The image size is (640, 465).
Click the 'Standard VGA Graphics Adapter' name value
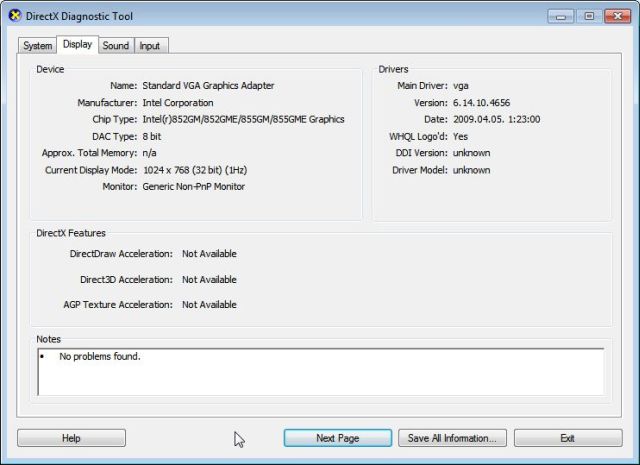tap(208, 86)
